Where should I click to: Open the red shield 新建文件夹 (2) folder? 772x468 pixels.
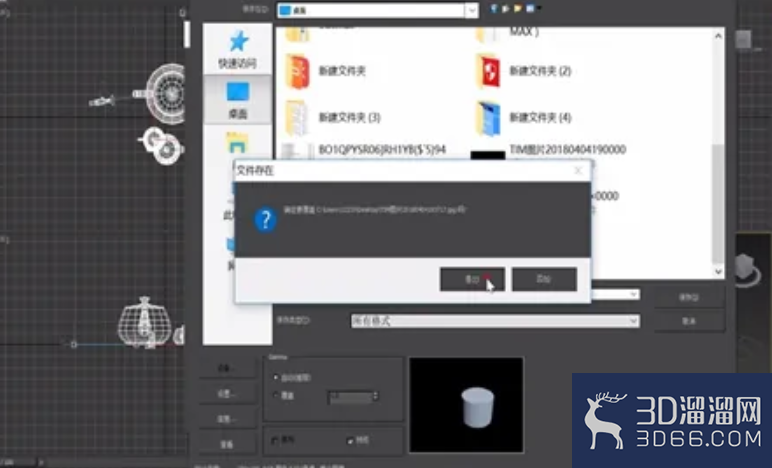488,71
